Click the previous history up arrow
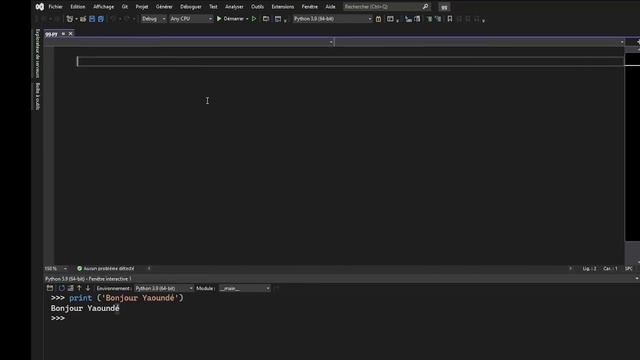This screenshot has height=360, width=640. pyautogui.click(x=79, y=288)
